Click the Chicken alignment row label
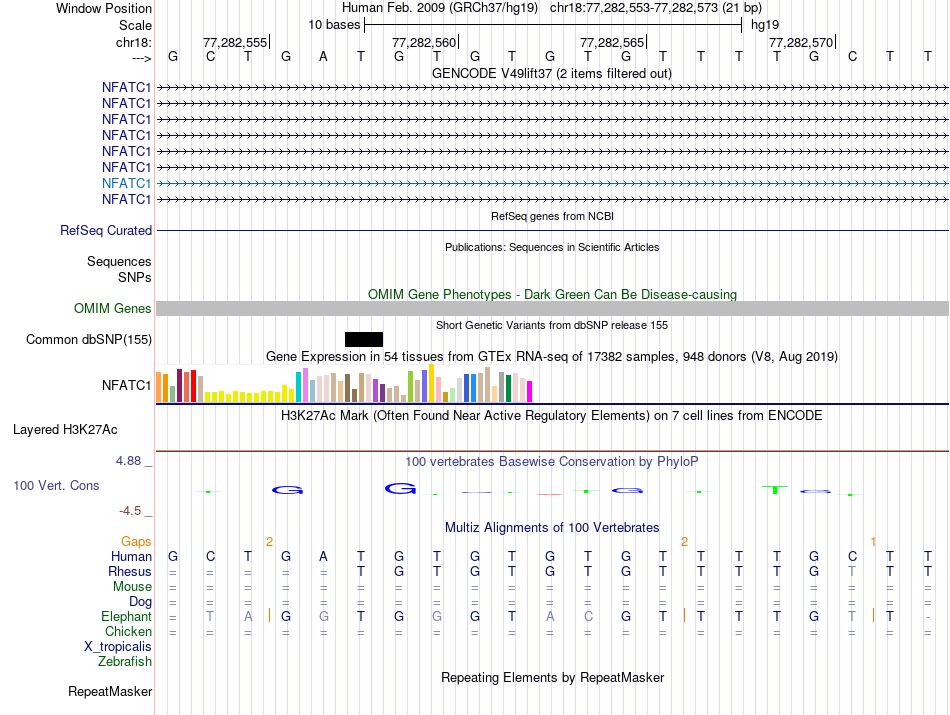 (128, 631)
